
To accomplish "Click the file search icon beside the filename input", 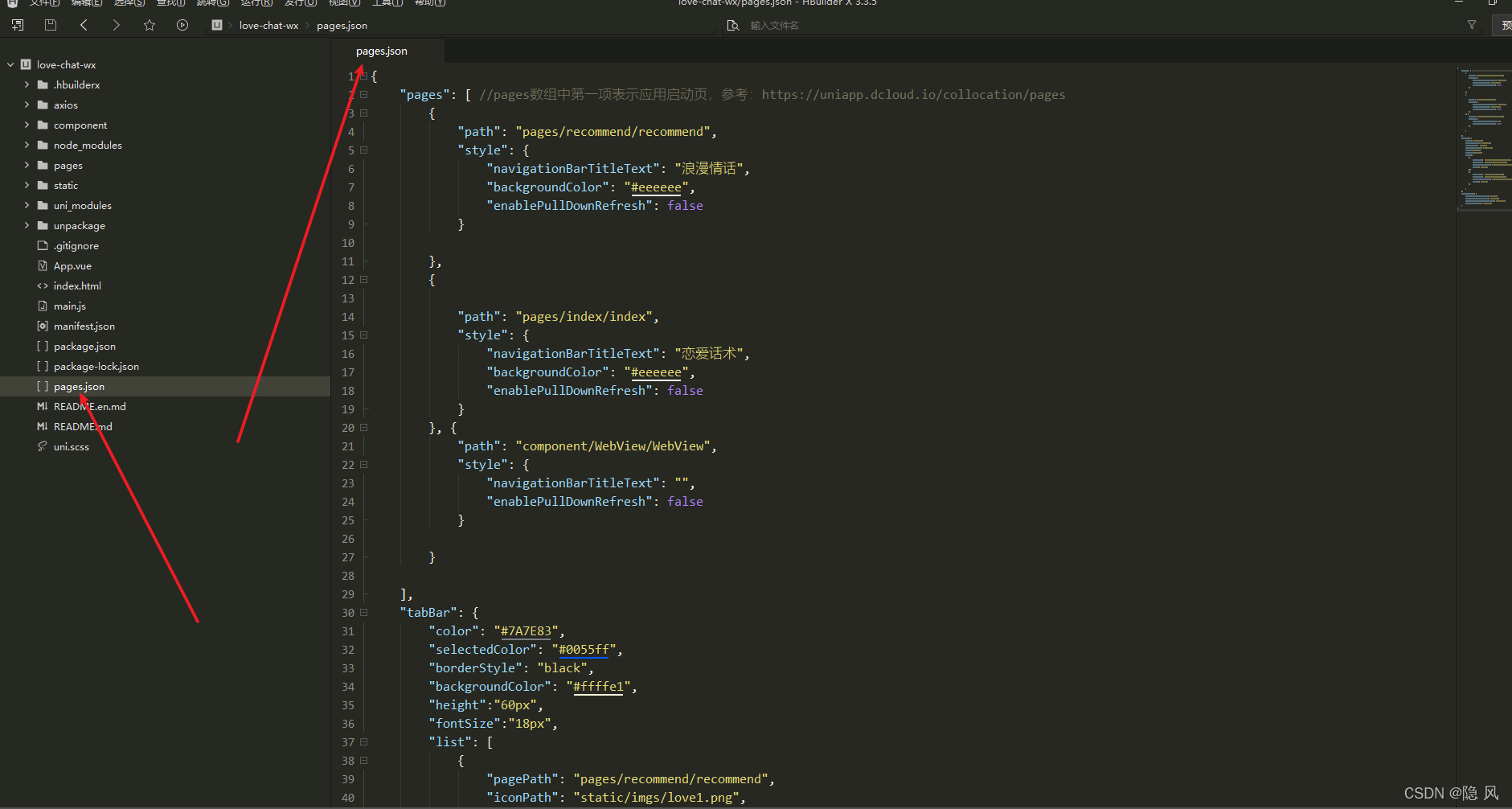I will (x=732, y=25).
